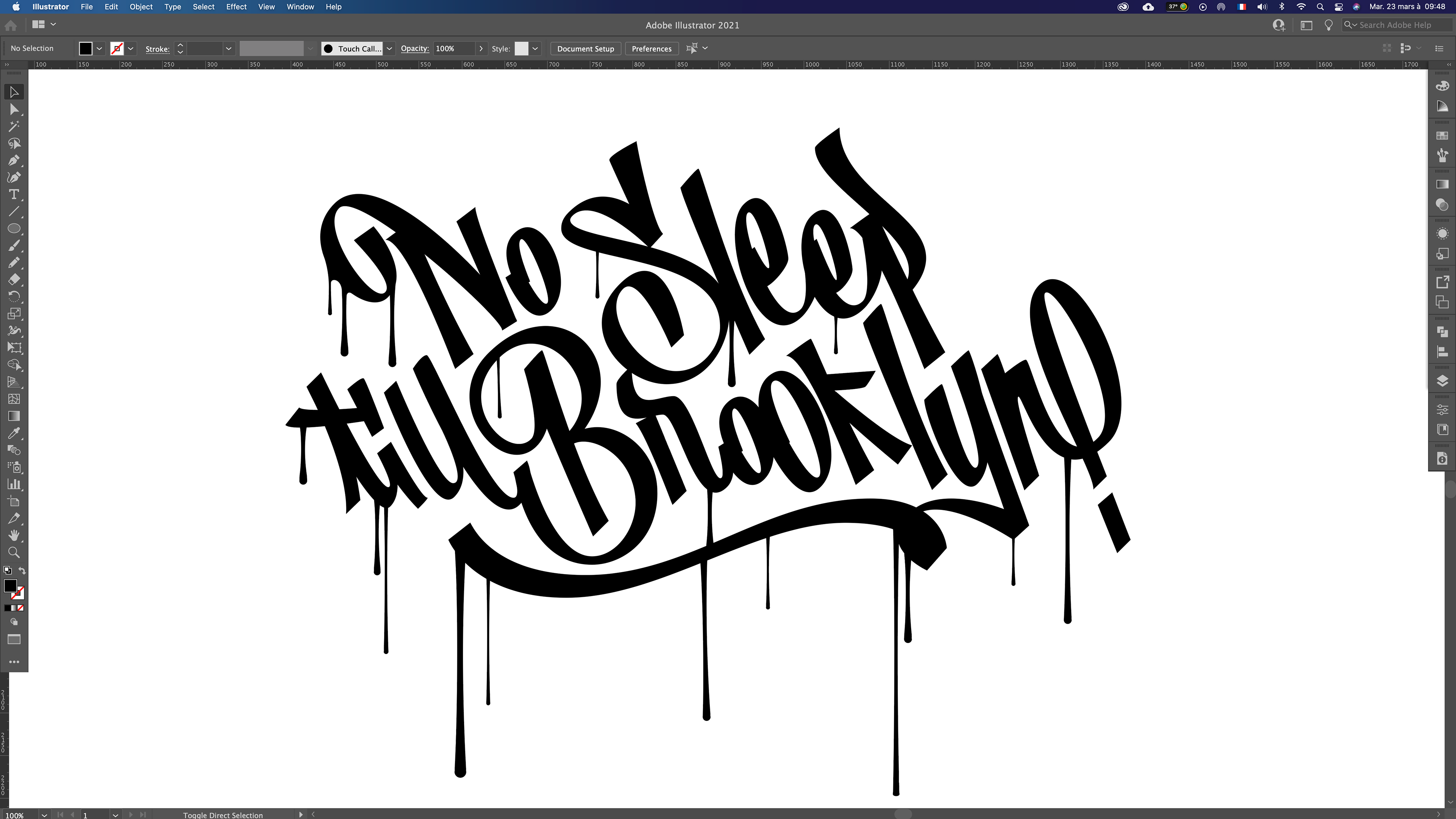Click the Opacity label link
This screenshot has height=819, width=1456.
tap(415, 49)
